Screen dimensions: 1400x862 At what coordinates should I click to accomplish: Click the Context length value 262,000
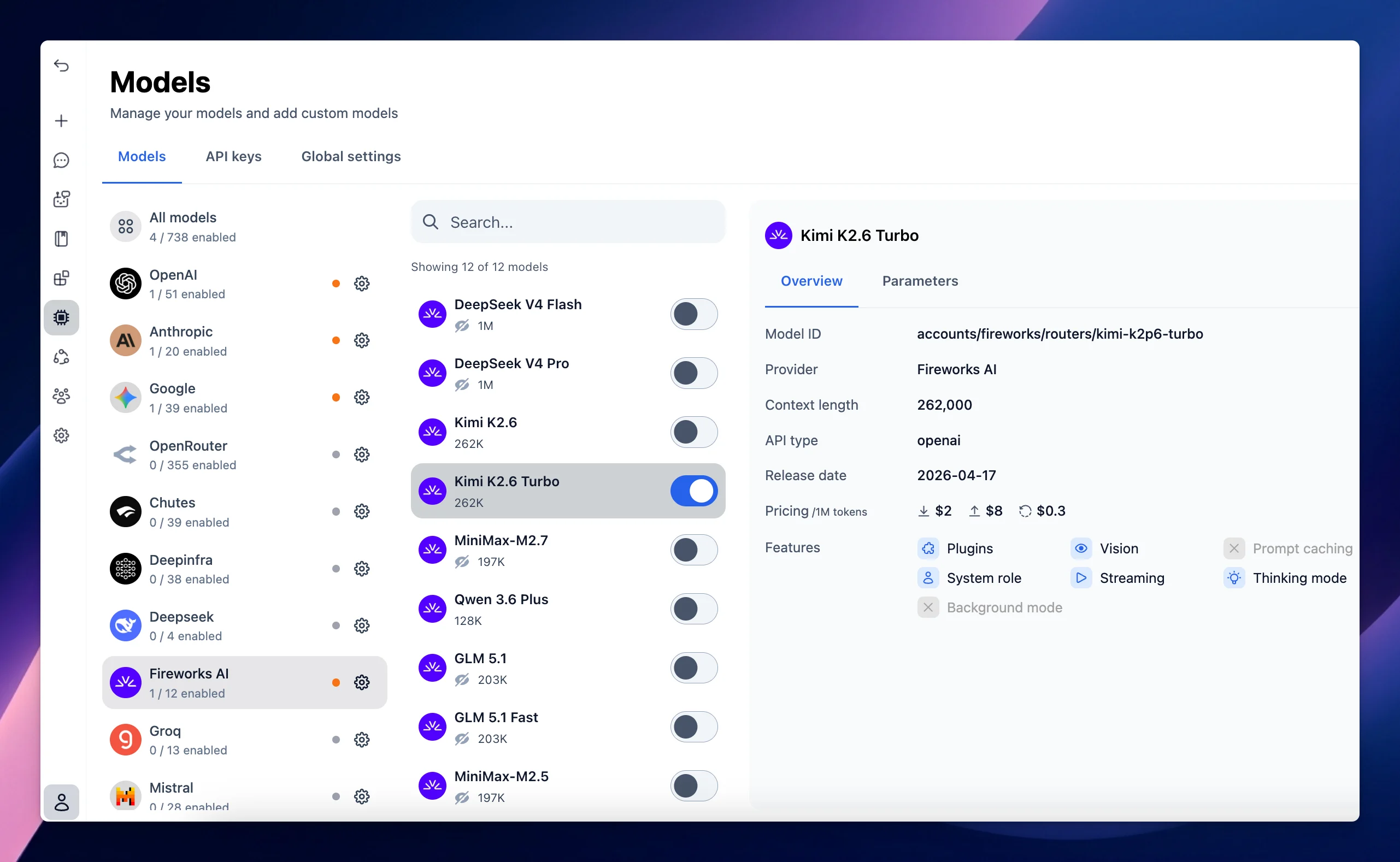pyautogui.click(x=944, y=405)
